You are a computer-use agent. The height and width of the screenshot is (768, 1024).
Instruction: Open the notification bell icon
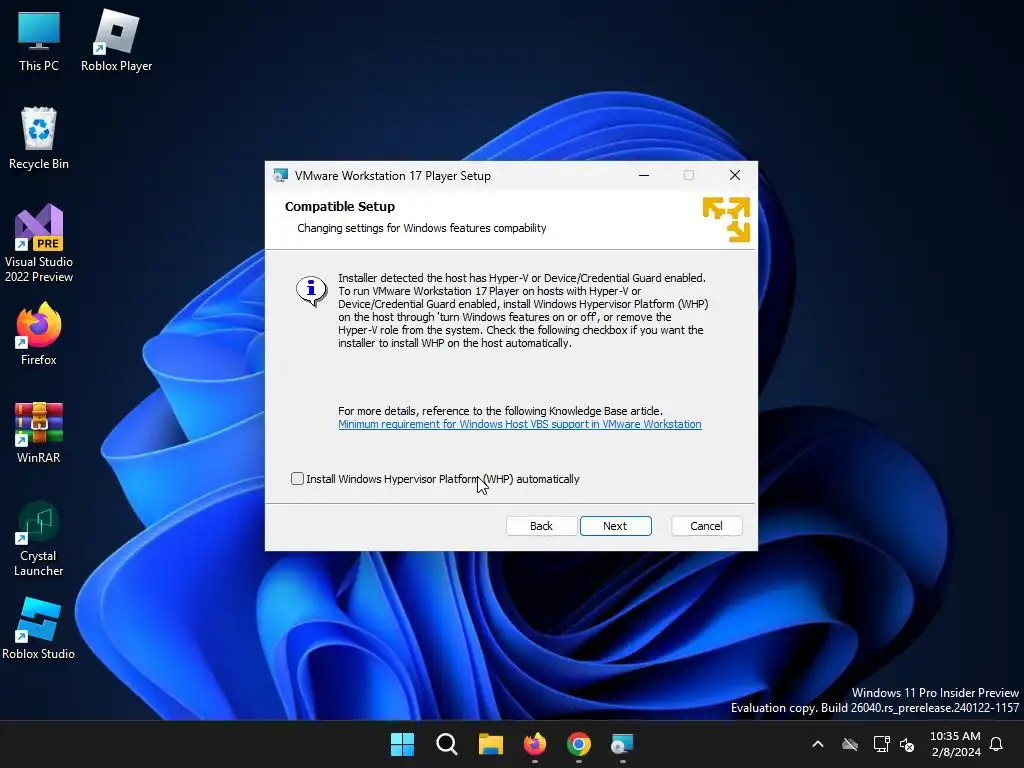[x=997, y=744]
